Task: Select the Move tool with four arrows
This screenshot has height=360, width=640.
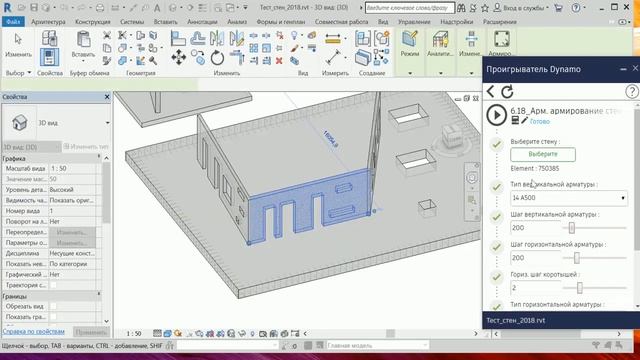Action: click(178, 57)
